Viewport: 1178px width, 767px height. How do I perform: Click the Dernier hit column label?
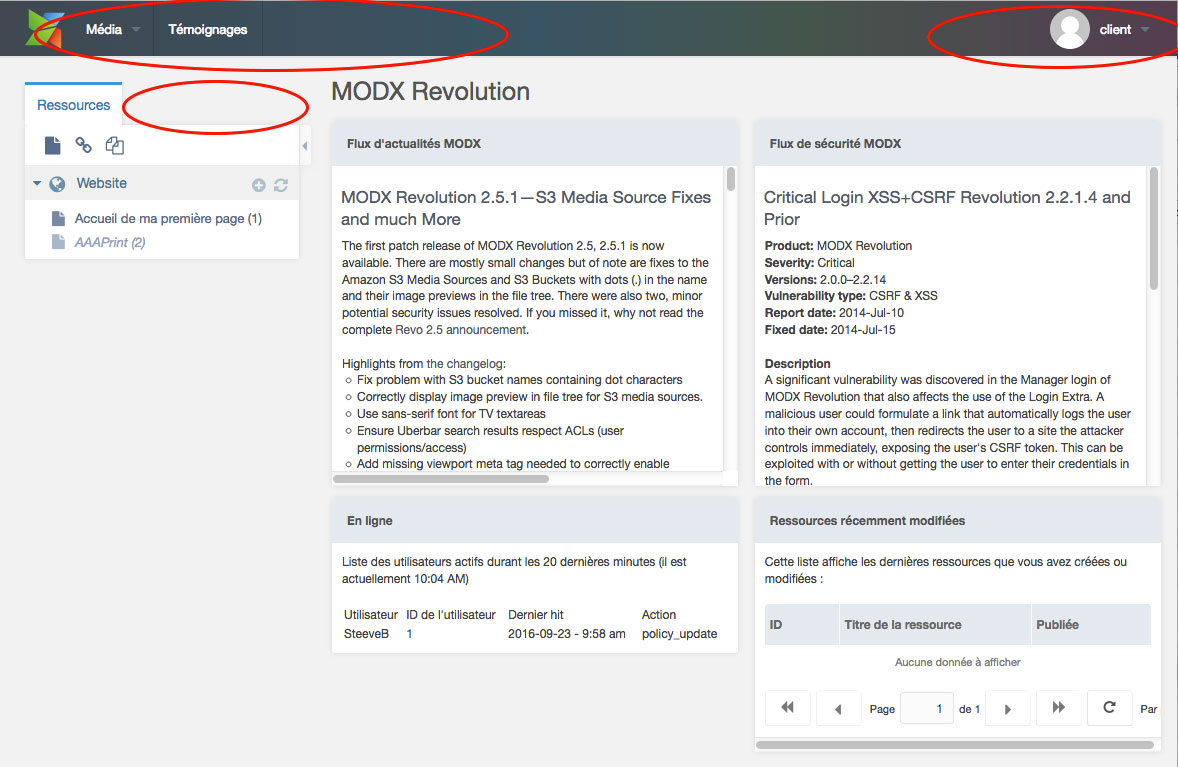click(x=536, y=615)
